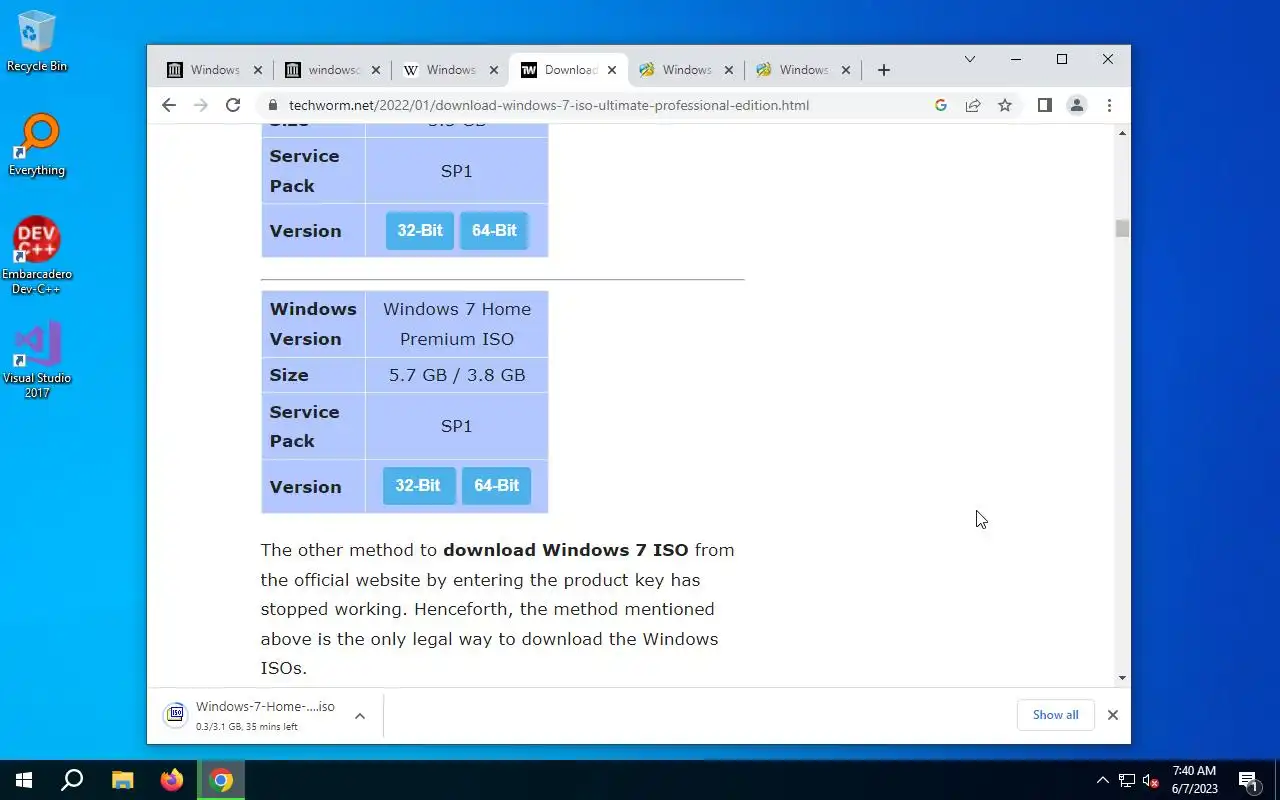Click the taskbar clock 7:40 AM
Screen dimensions: 1280x800
coord(1194,780)
